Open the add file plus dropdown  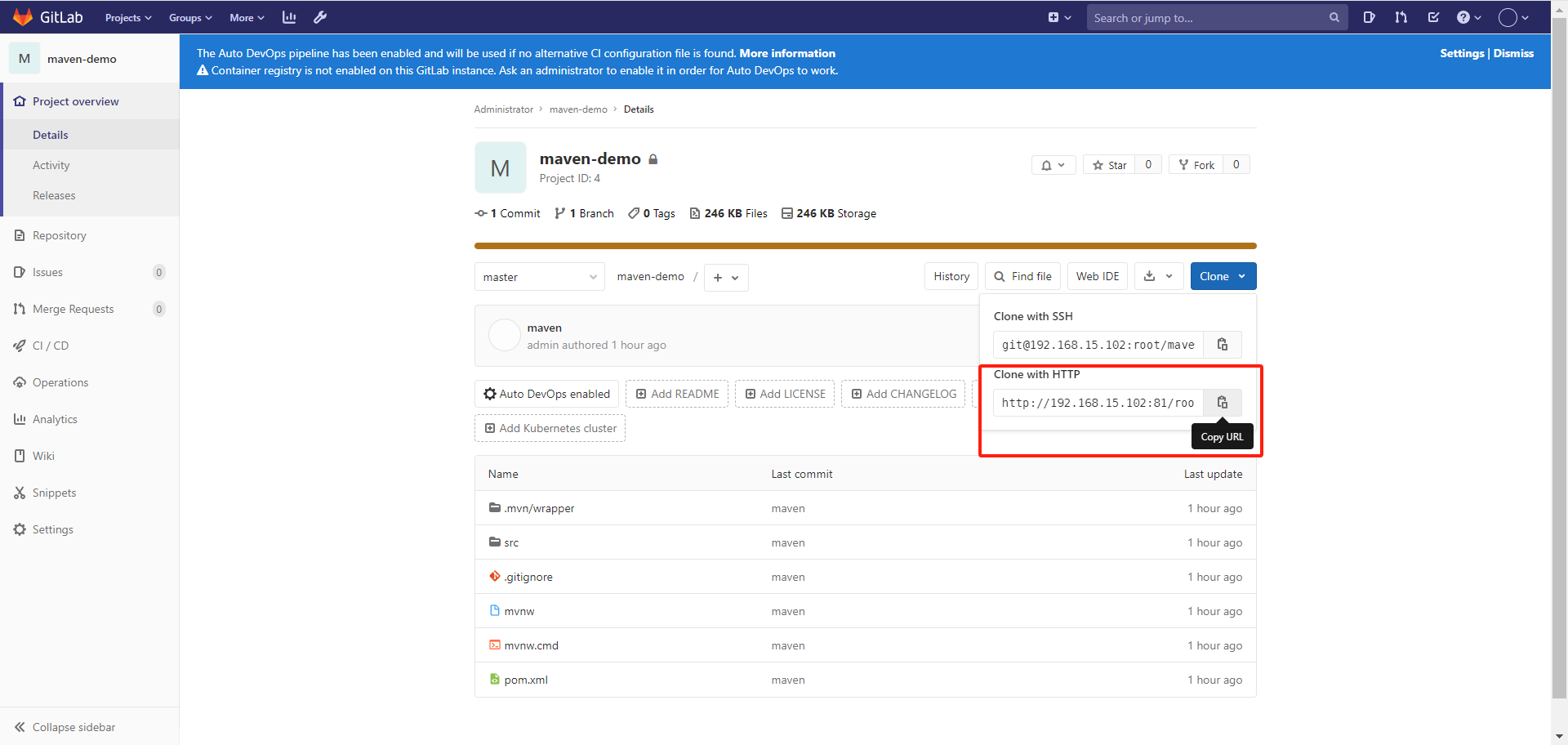coord(726,278)
